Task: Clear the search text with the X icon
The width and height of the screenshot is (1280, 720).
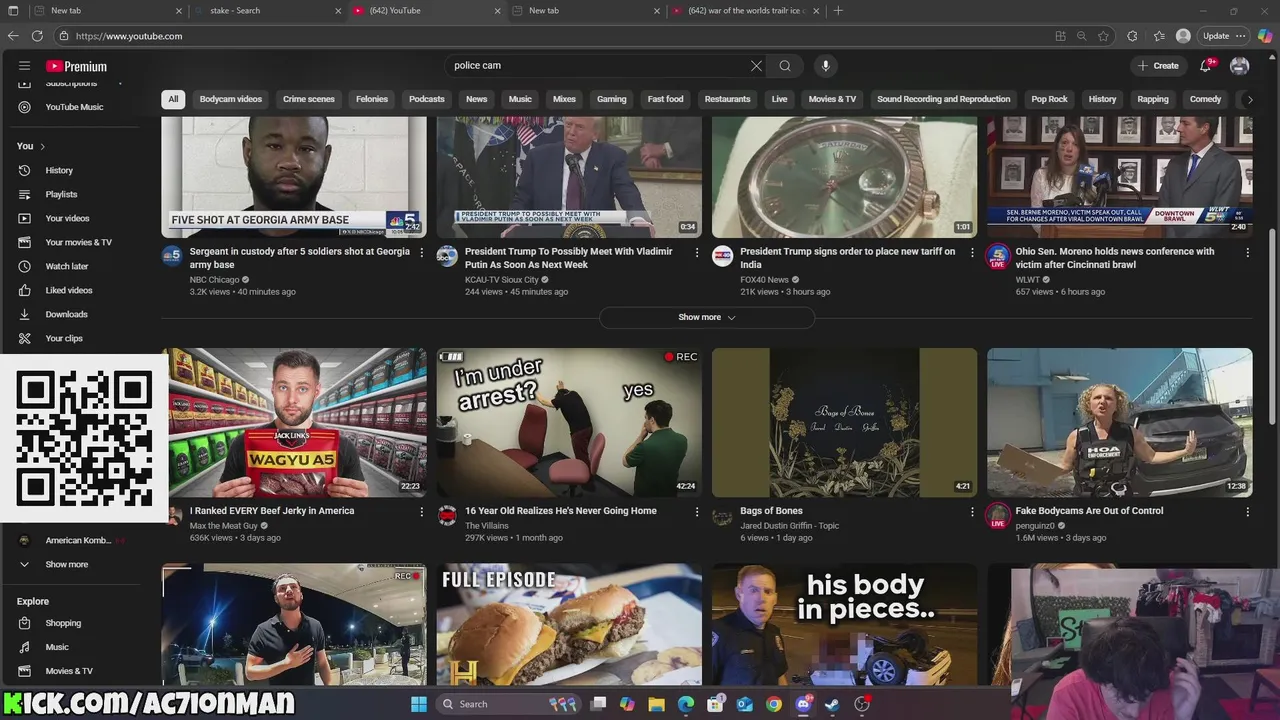Action: (756, 66)
